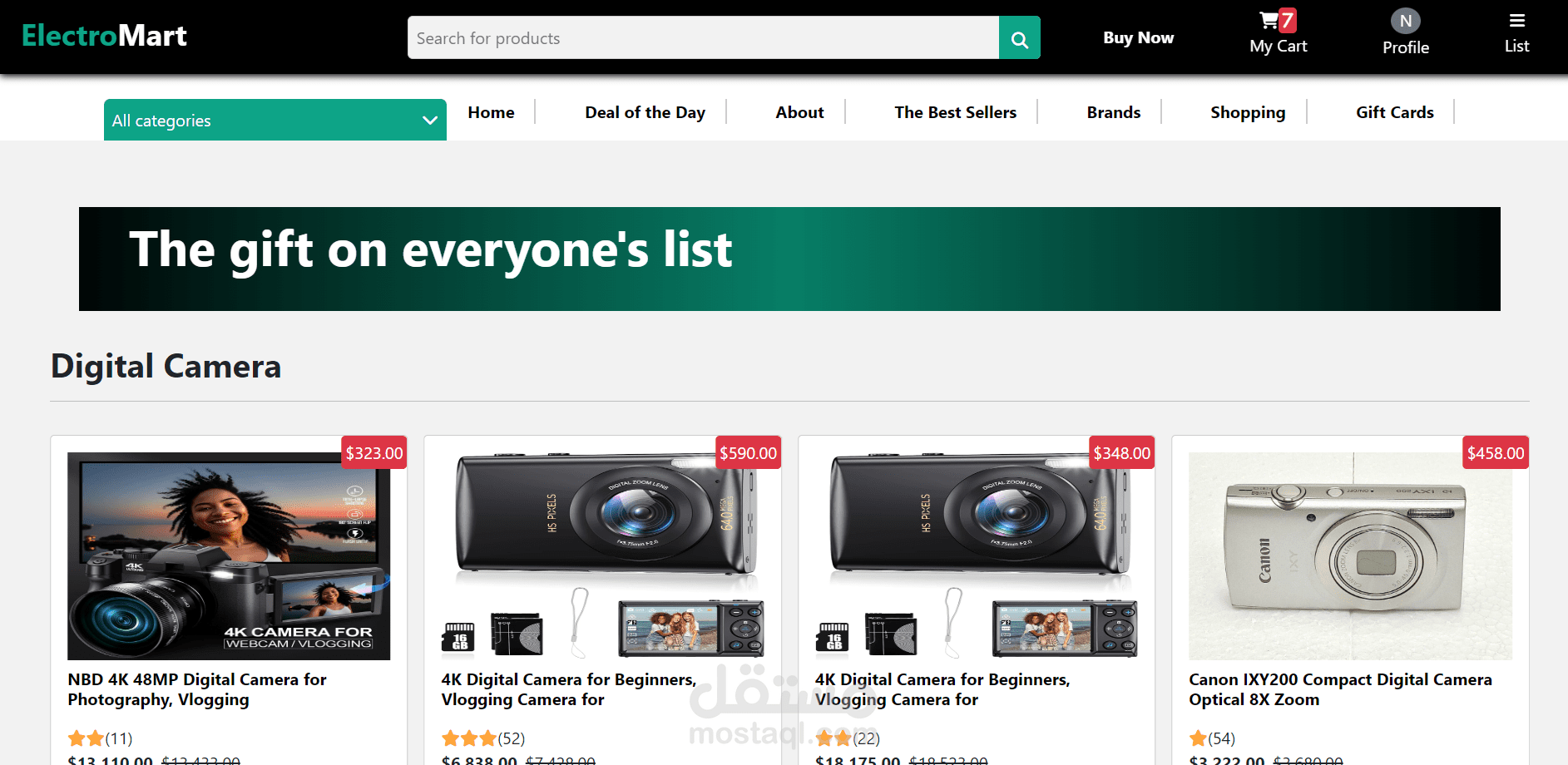Open My Cart shopping cart icon

pyautogui.click(x=1269, y=20)
